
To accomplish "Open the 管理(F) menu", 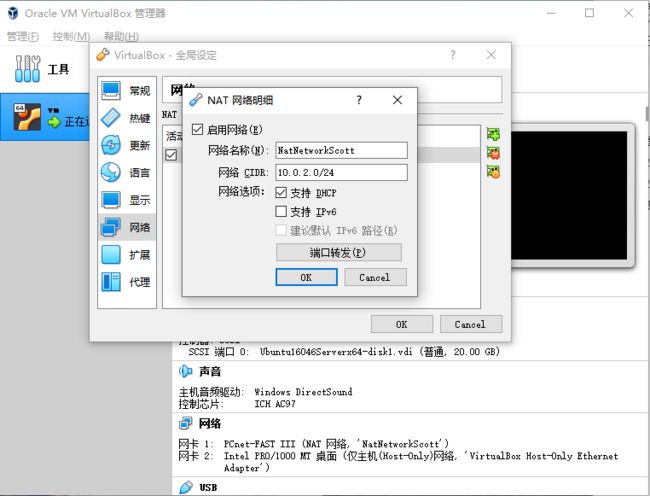I will (23, 36).
